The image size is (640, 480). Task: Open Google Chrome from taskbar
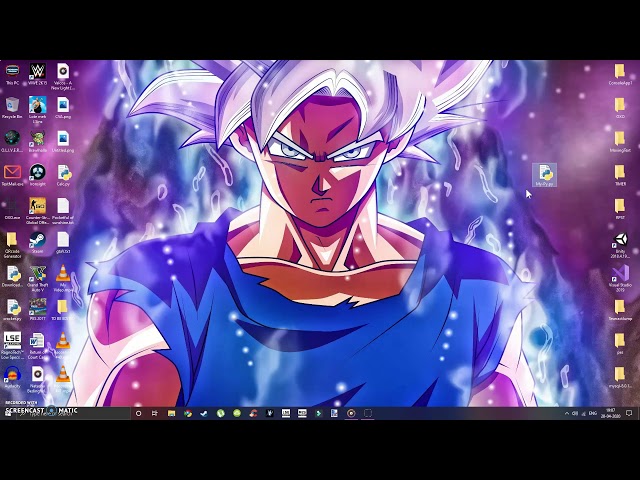pyautogui.click(x=188, y=413)
